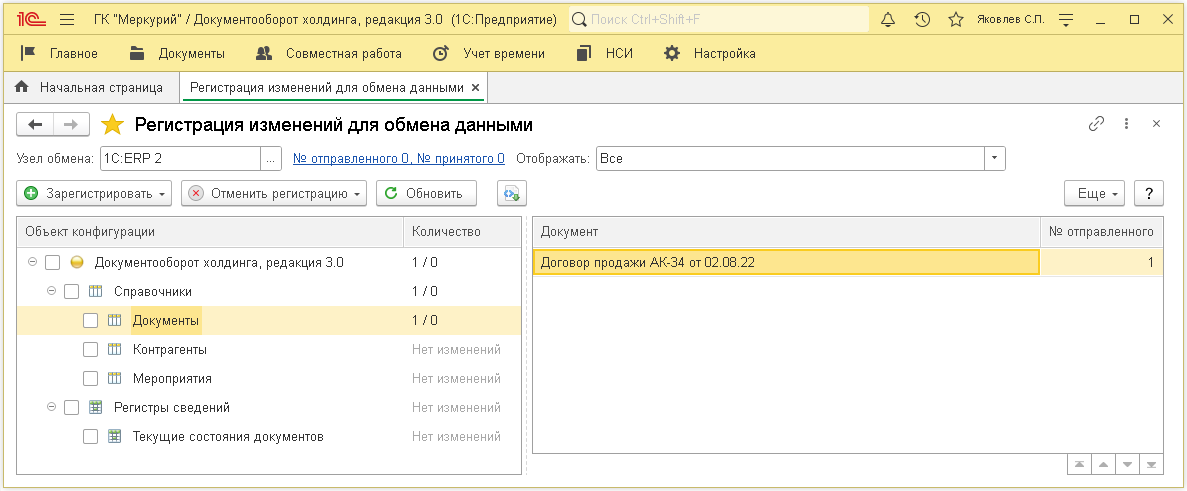The height and width of the screenshot is (491, 1187).
Task: Tick the Мероприятия checkbox
Action: 91,379
